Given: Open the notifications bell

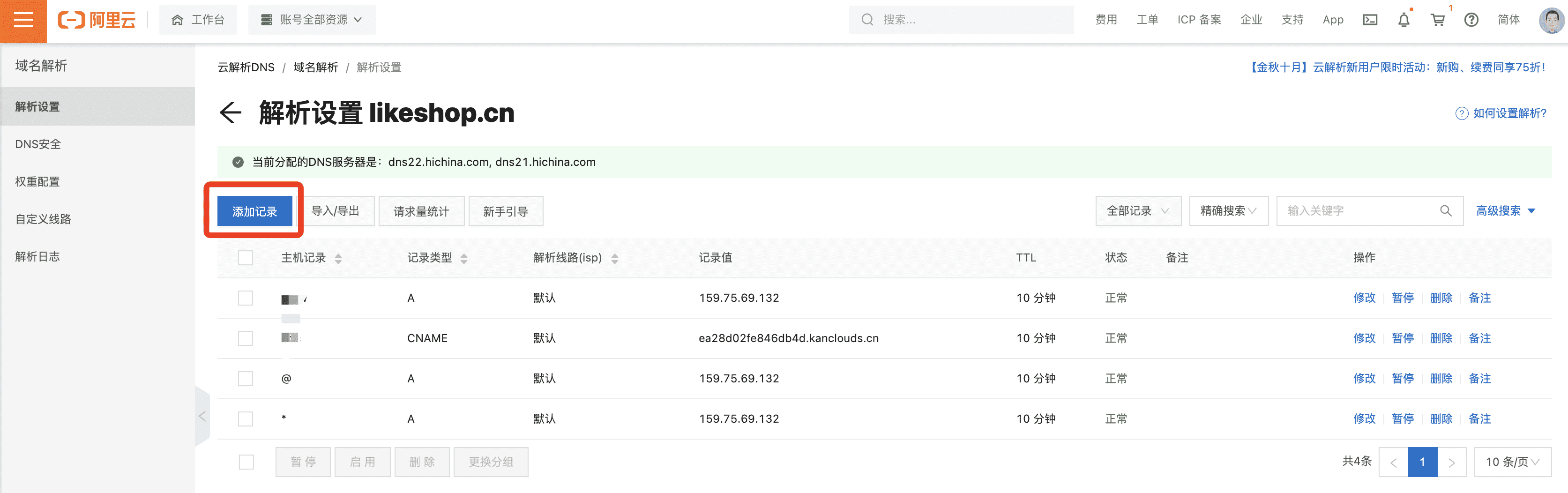Looking at the screenshot, I should 1404,20.
